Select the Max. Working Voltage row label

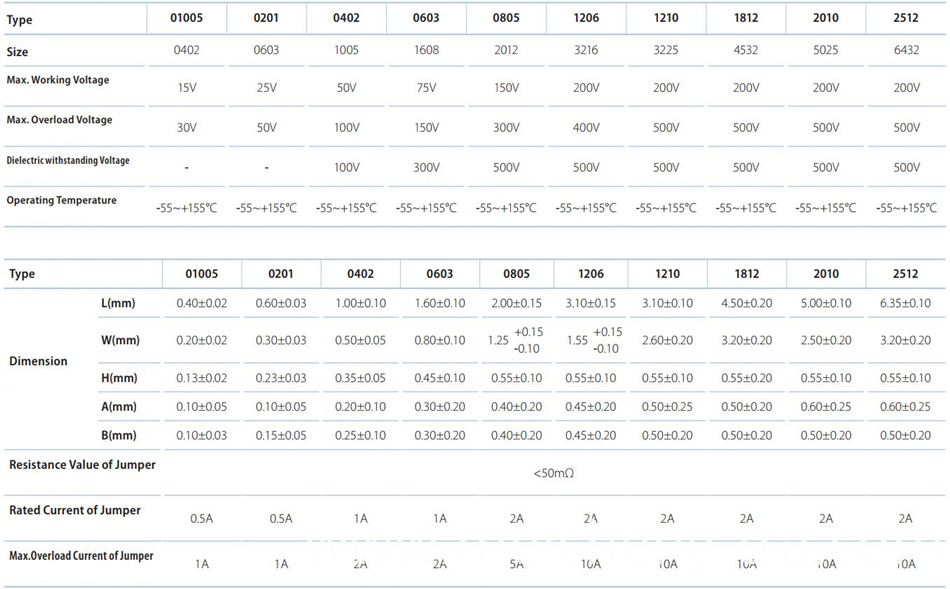[x=58, y=80]
